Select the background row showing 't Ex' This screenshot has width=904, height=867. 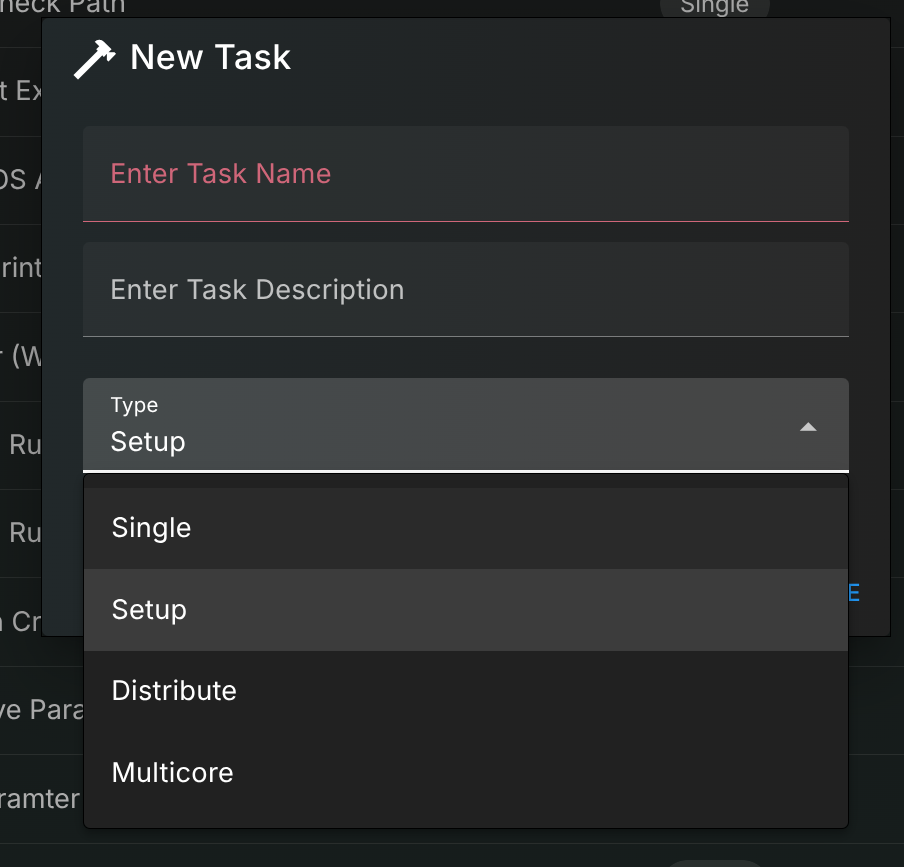(20, 92)
